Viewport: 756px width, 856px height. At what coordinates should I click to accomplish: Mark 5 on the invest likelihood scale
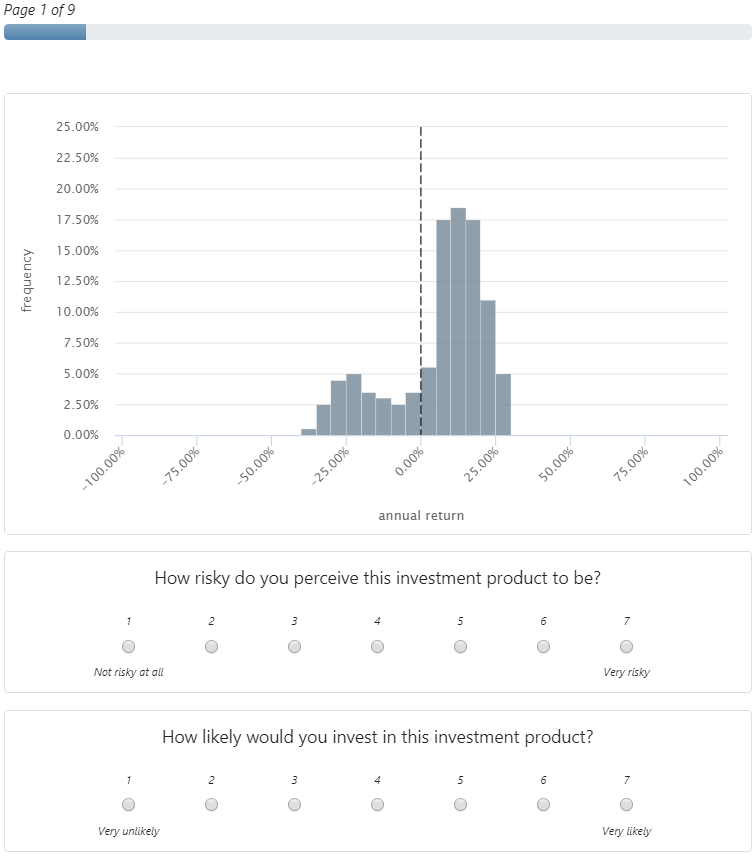pos(460,804)
